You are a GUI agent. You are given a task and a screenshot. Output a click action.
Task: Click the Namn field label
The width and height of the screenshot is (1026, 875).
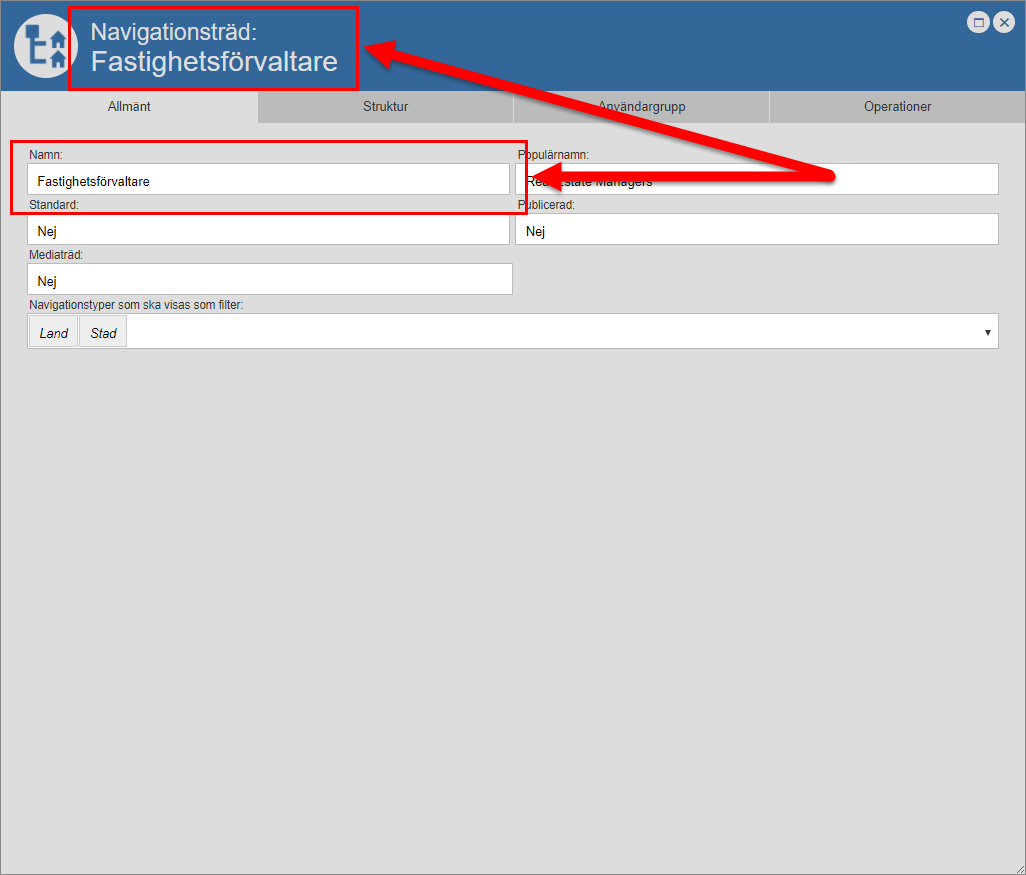(46, 155)
